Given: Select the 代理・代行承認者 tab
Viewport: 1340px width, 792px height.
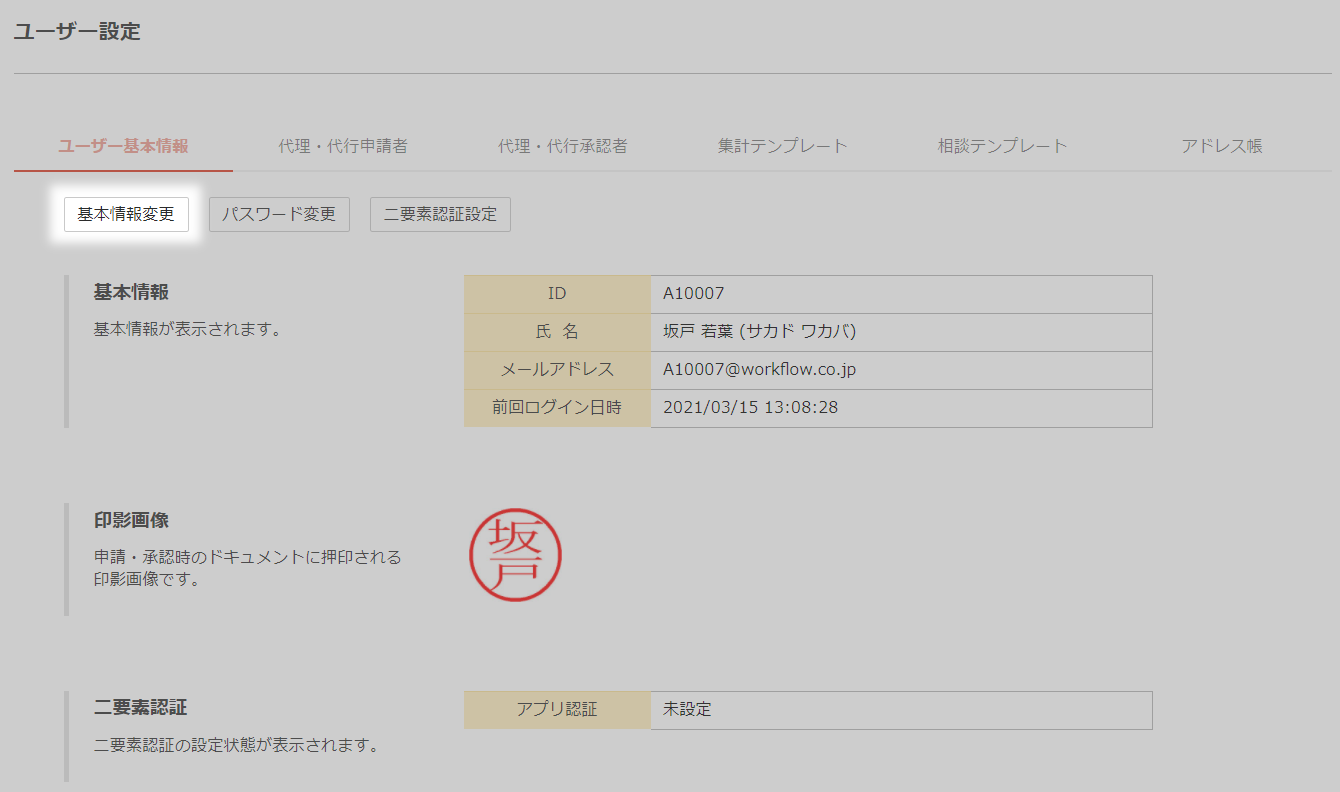Looking at the screenshot, I should pyautogui.click(x=563, y=146).
